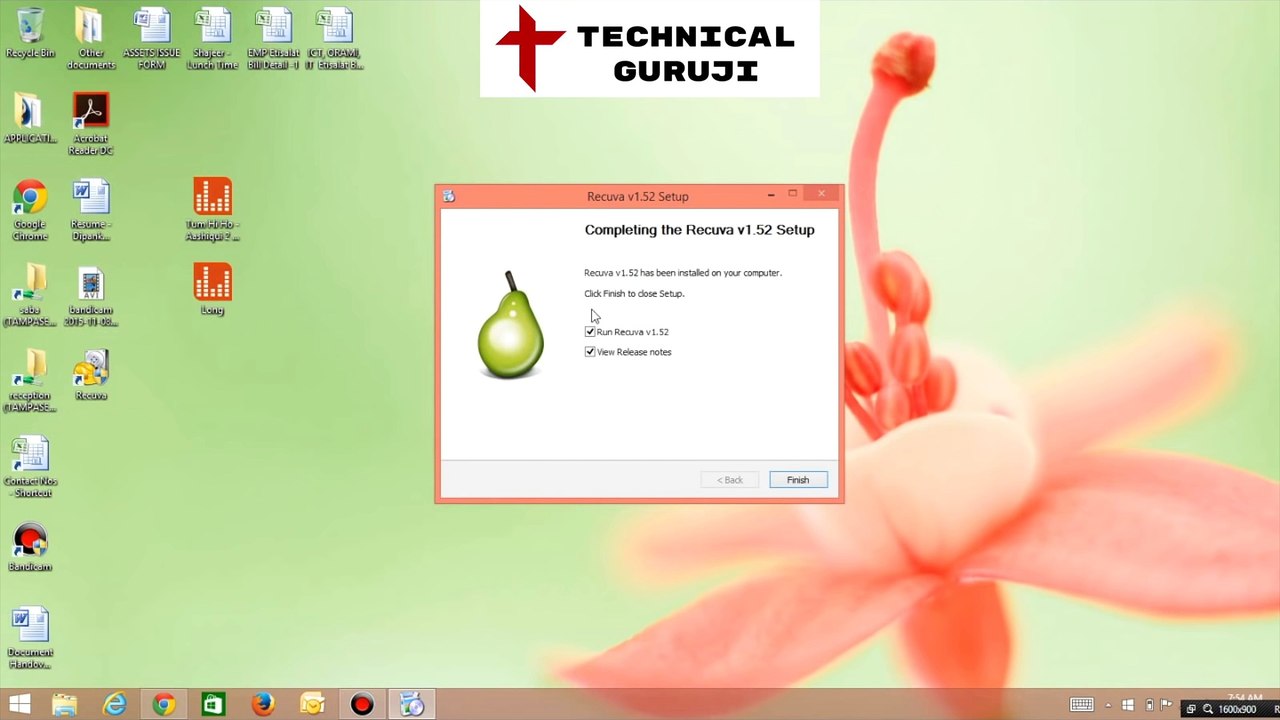Open the Windows Store taskbar icon
The width and height of the screenshot is (1280, 720).
[x=213, y=705]
